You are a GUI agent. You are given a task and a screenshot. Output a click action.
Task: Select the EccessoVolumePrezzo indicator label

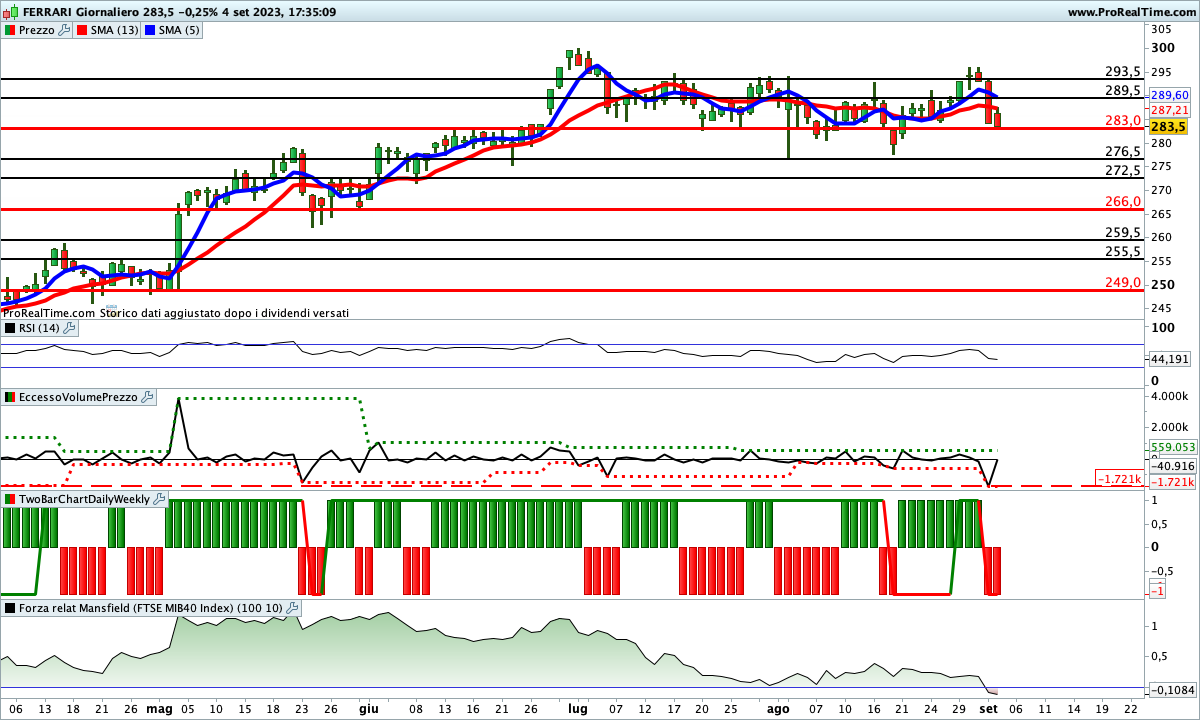[x=78, y=398]
